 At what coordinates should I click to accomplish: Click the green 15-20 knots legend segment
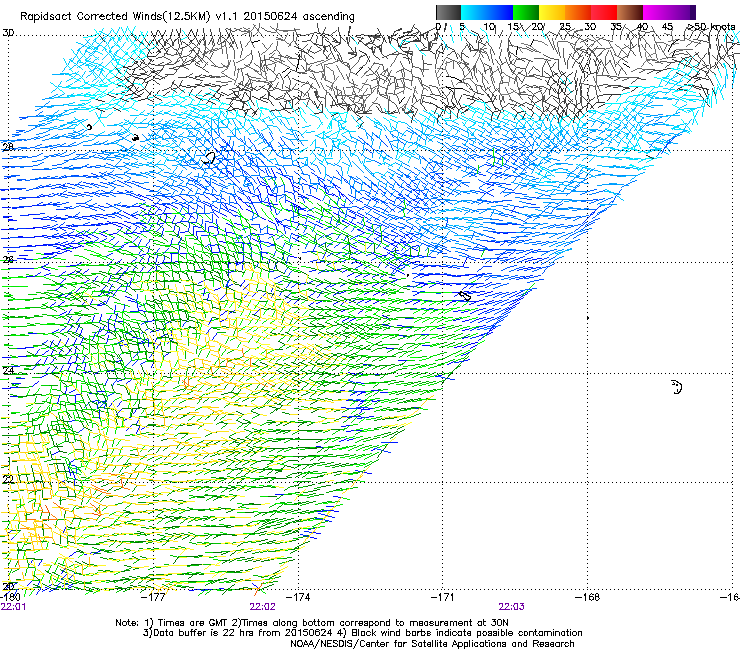[526, 13]
